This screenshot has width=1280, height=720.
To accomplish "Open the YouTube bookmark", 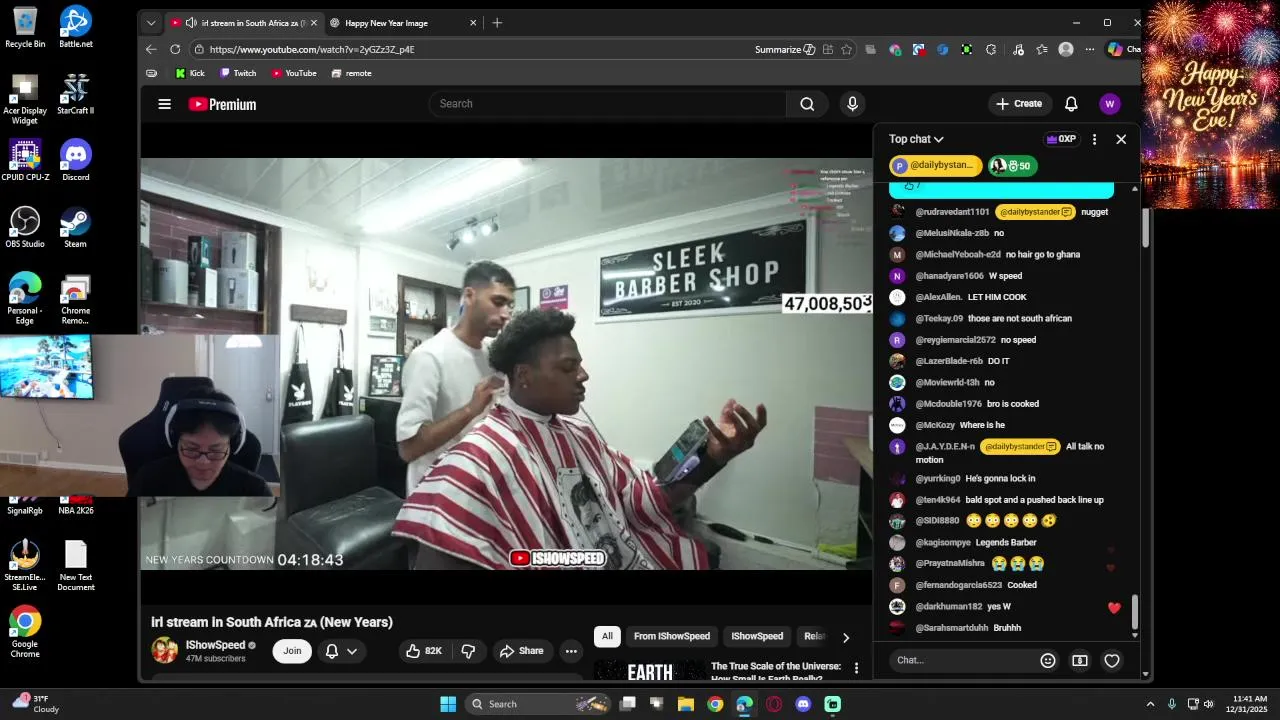I will (294, 73).
